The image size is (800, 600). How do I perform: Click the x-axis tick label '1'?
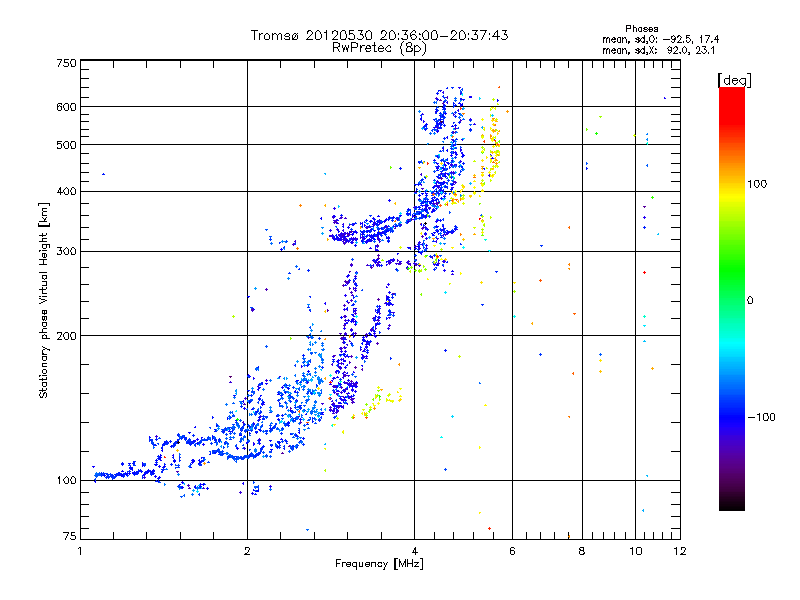(80, 551)
